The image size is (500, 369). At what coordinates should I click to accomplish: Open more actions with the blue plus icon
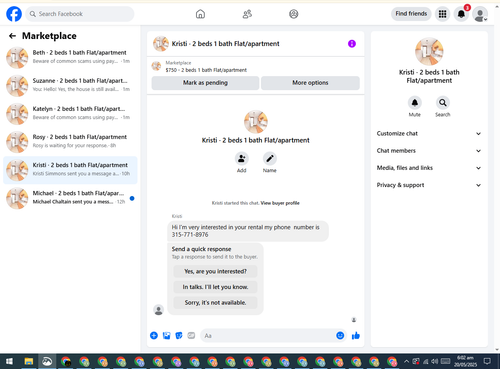(154, 335)
